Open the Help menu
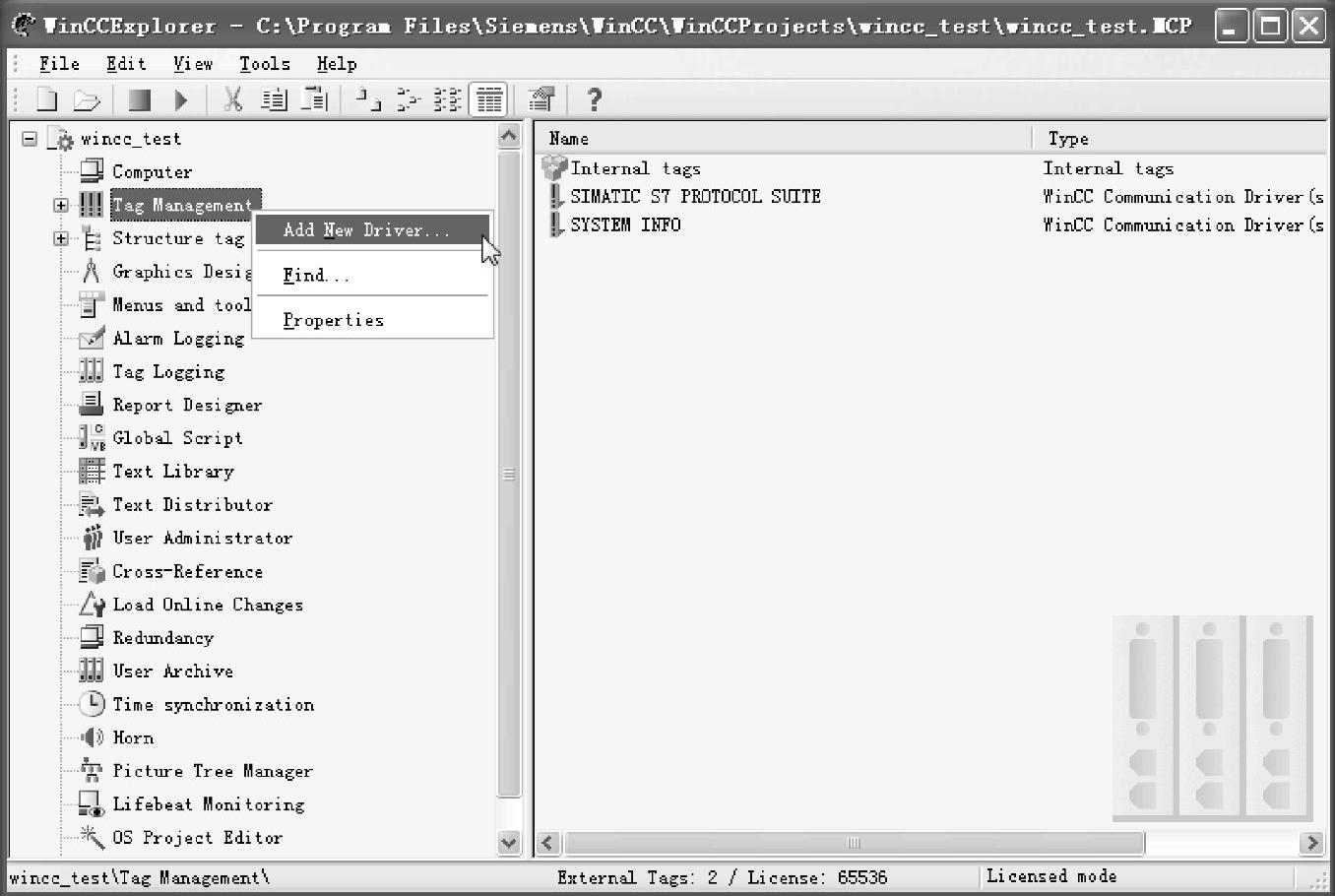 tap(337, 64)
